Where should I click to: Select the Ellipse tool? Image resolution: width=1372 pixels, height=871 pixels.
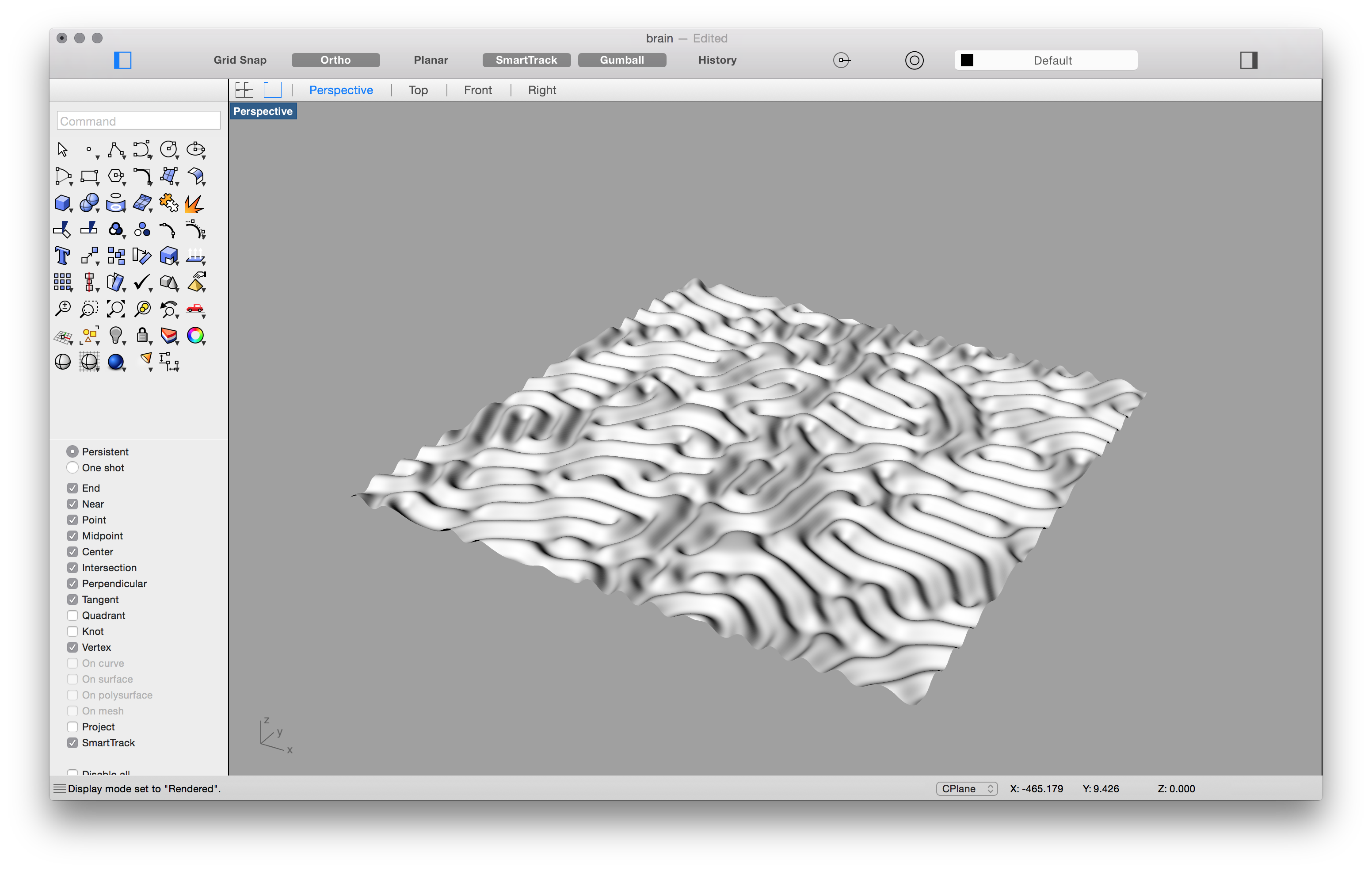[x=195, y=149]
